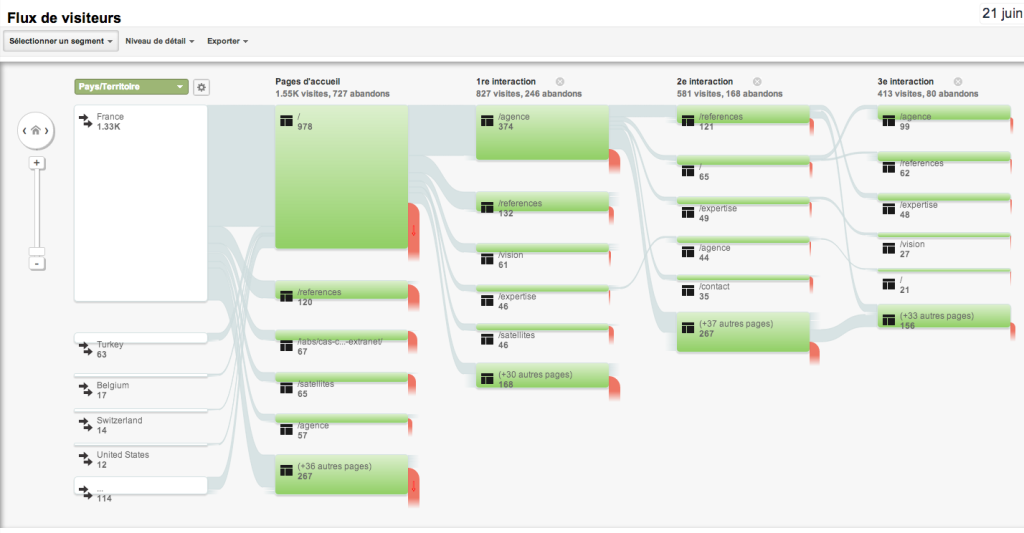Click the 21 juin date range

1002,13
